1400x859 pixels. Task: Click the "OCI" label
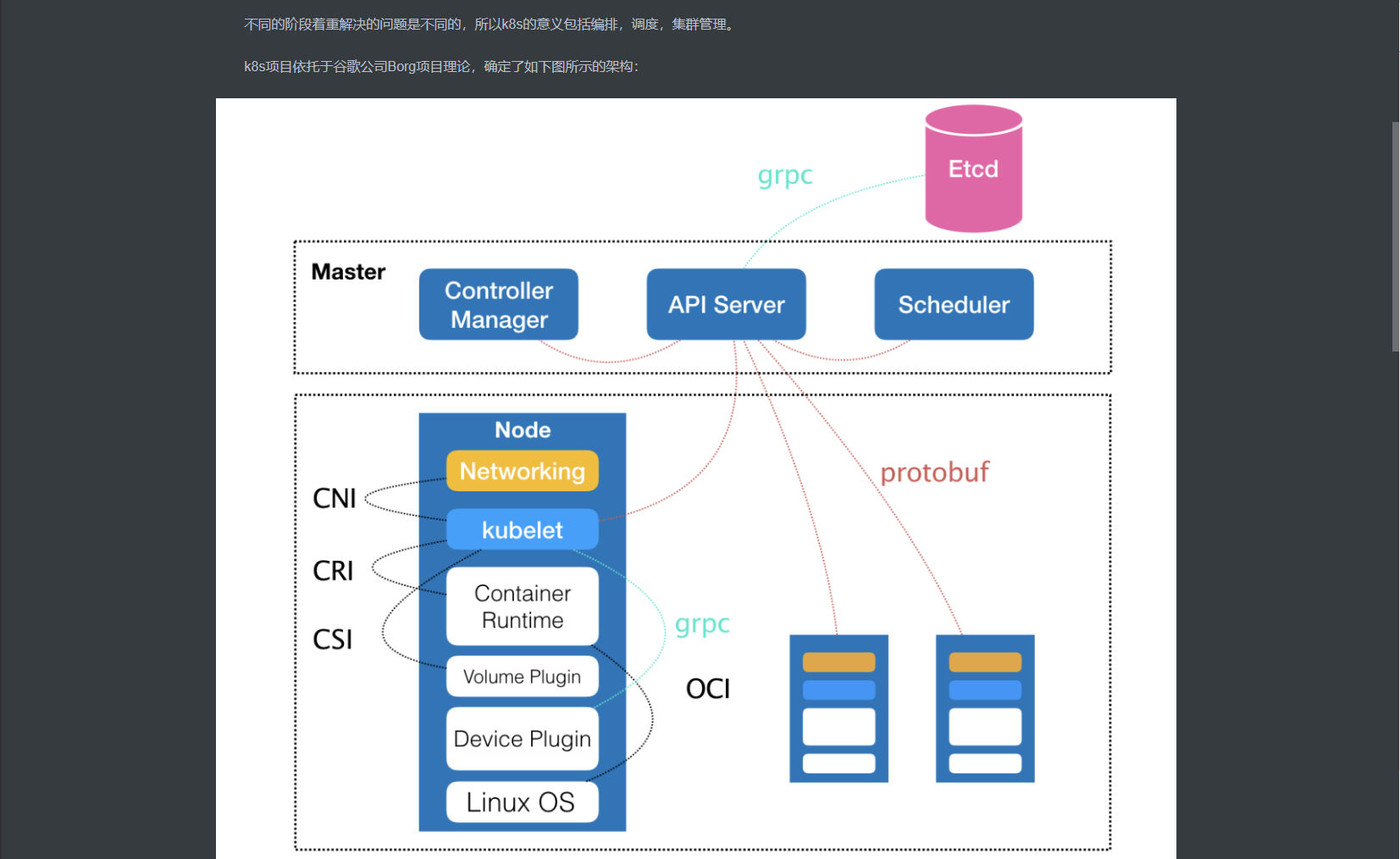[708, 689]
